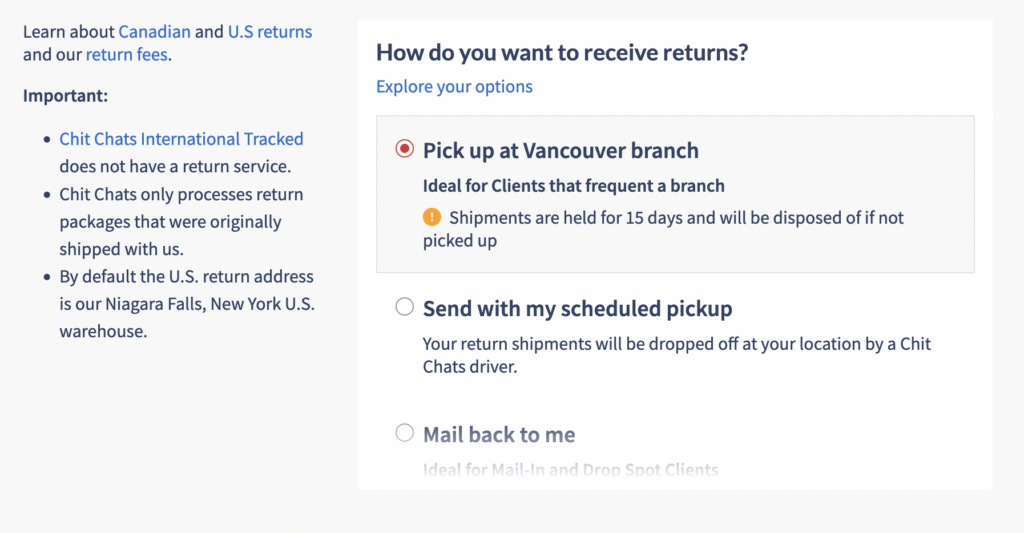Viewport: 1024px width, 533px height.
Task: Click the orange warning exclamation icon
Action: click(432, 217)
